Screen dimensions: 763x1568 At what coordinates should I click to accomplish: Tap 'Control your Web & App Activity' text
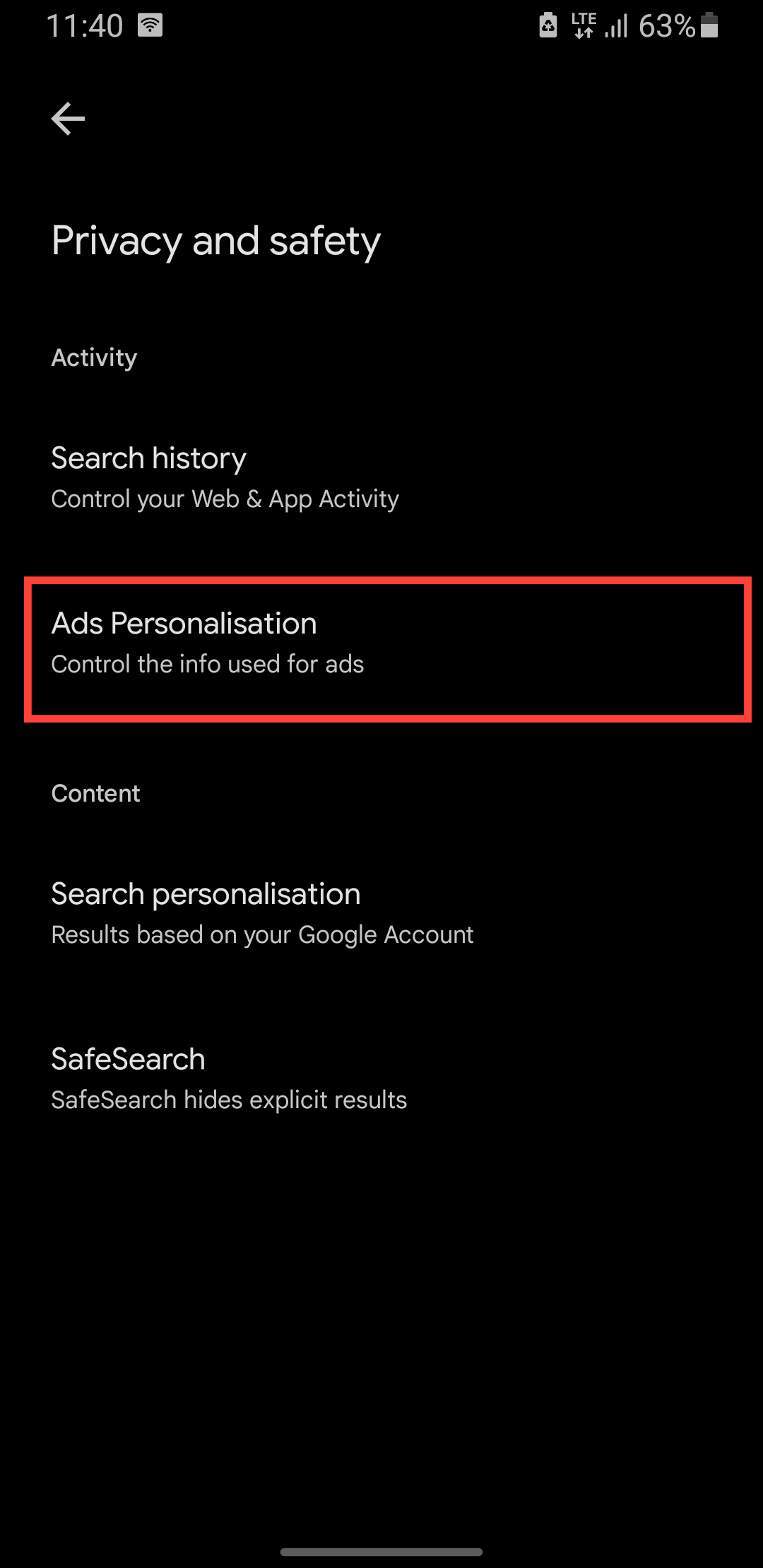[225, 499]
